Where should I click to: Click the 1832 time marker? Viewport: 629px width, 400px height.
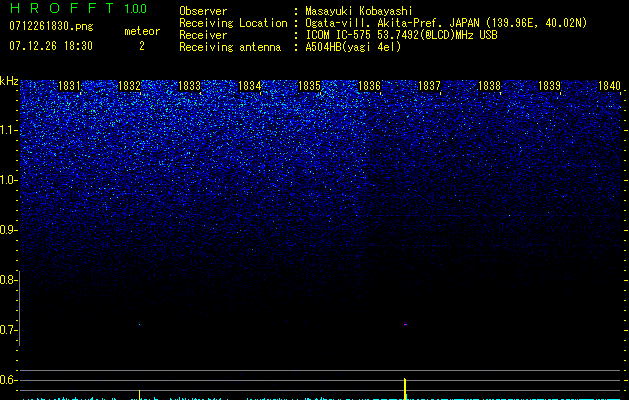[129, 86]
